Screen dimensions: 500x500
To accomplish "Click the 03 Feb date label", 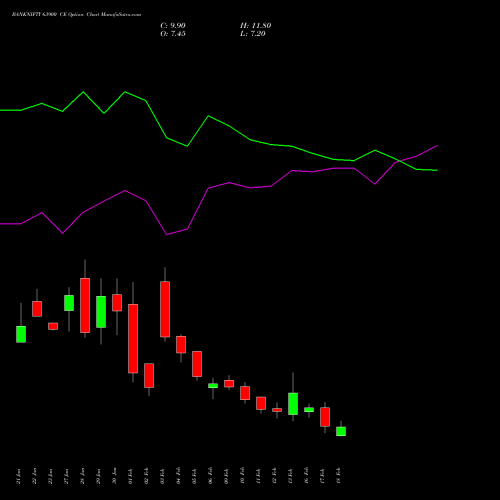I will pos(163,476).
